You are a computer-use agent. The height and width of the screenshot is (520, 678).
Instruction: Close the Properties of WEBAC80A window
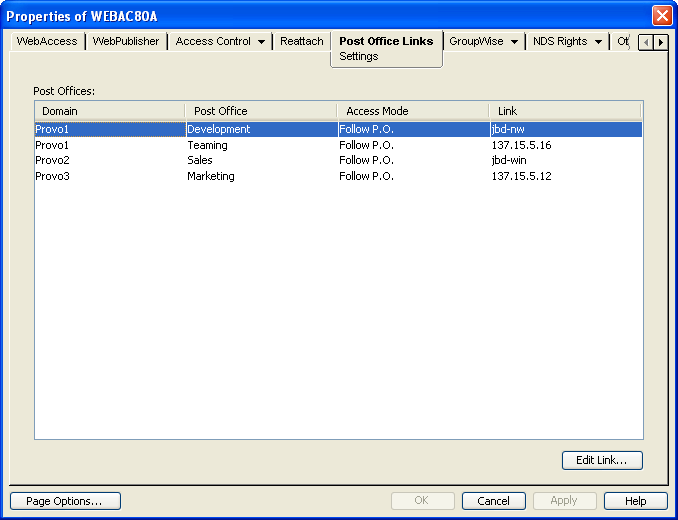coord(662,16)
